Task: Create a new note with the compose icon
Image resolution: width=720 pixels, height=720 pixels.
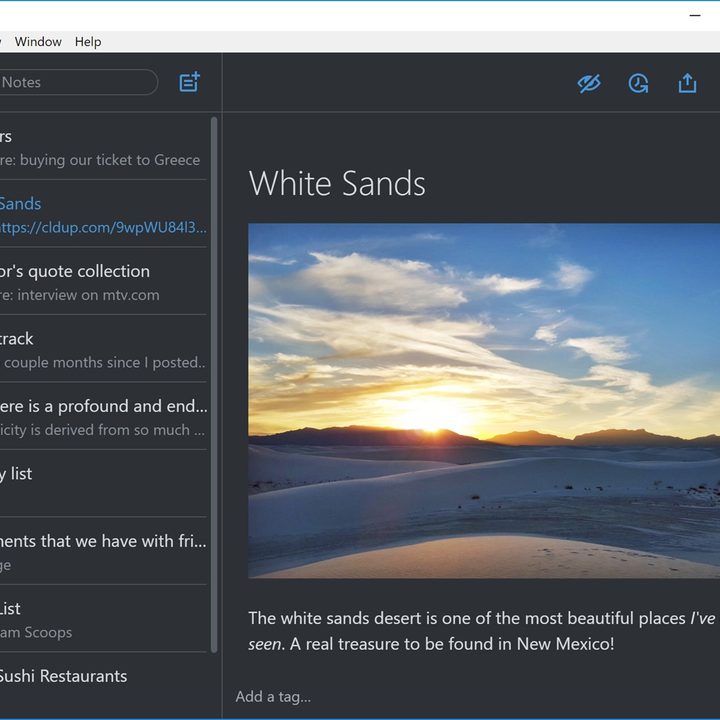Action: (x=189, y=83)
